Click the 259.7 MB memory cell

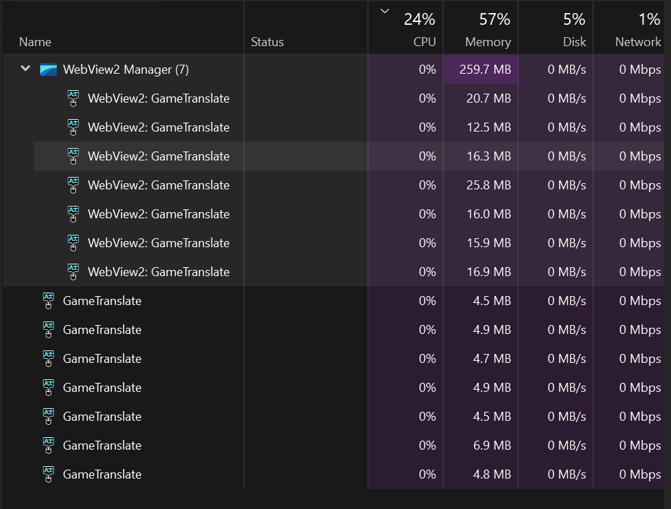pyautogui.click(x=481, y=69)
